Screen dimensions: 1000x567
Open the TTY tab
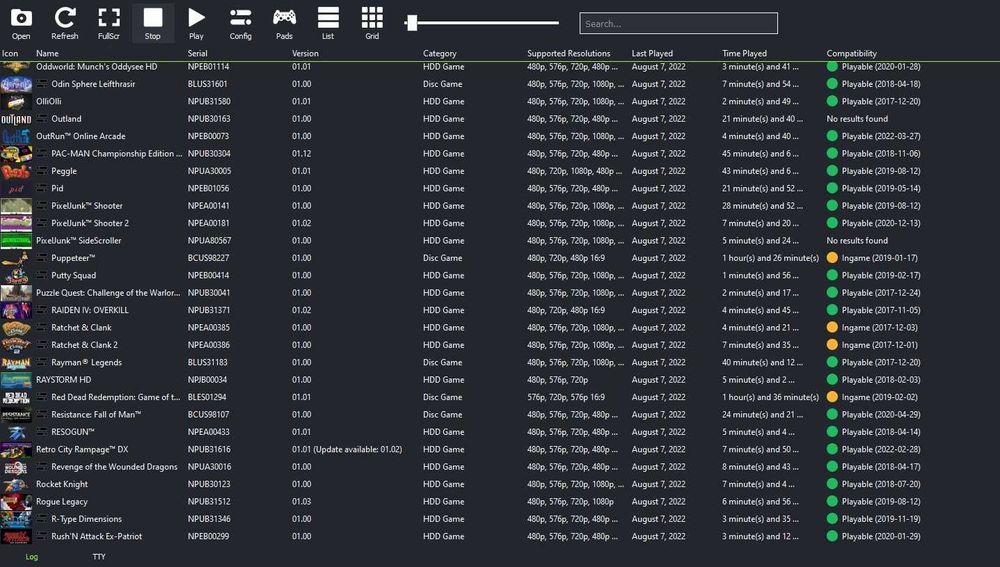point(99,557)
